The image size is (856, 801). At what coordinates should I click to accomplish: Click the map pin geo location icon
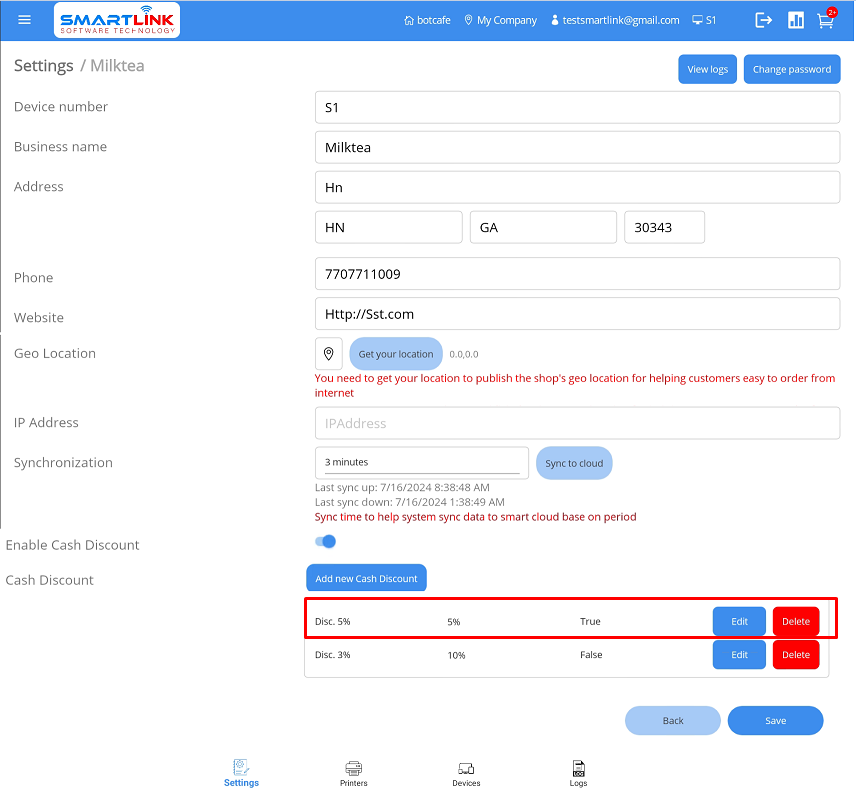pyautogui.click(x=329, y=354)
